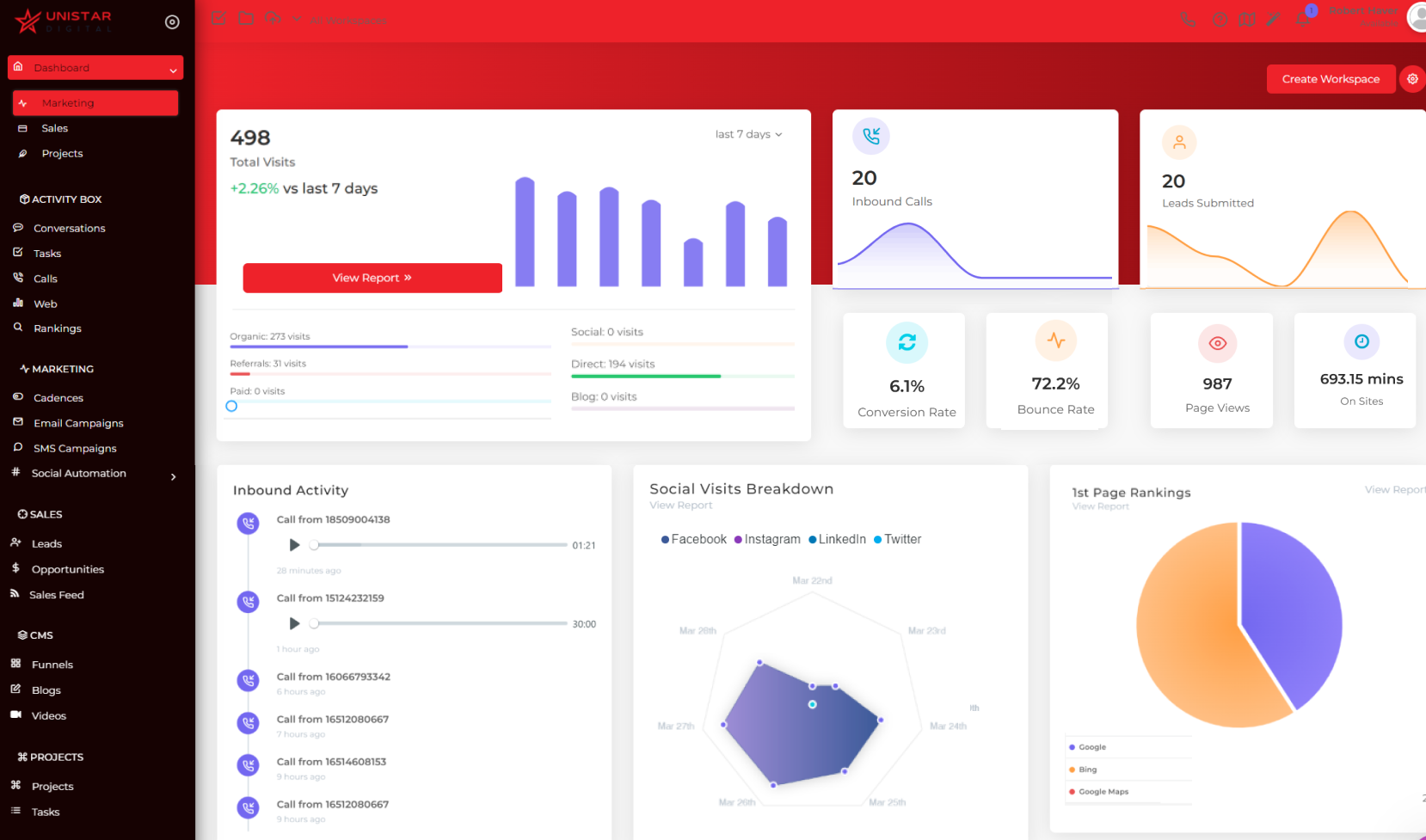Toggle the Twitter legend item
The width and height of the screenshot is (1426, 840).
(897, 539)
